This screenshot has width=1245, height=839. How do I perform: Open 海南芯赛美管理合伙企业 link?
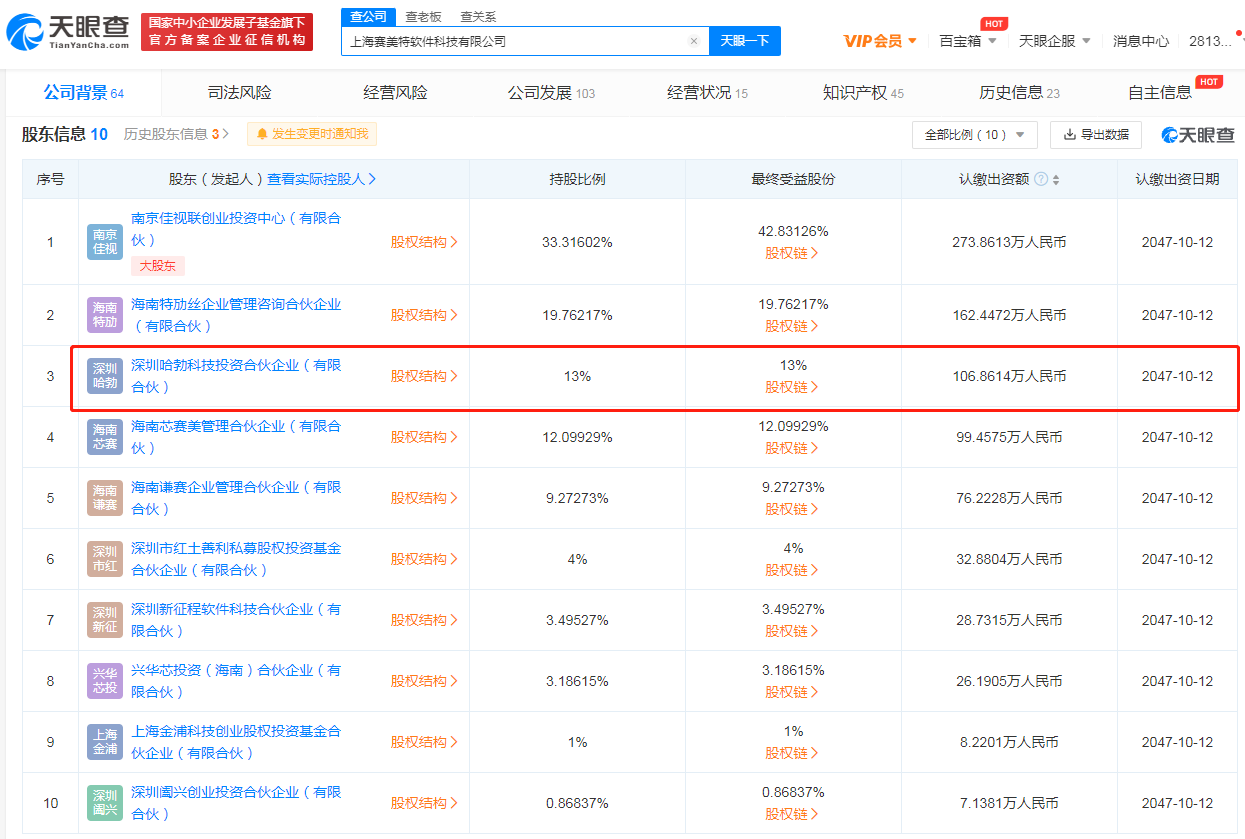point(236,437)
